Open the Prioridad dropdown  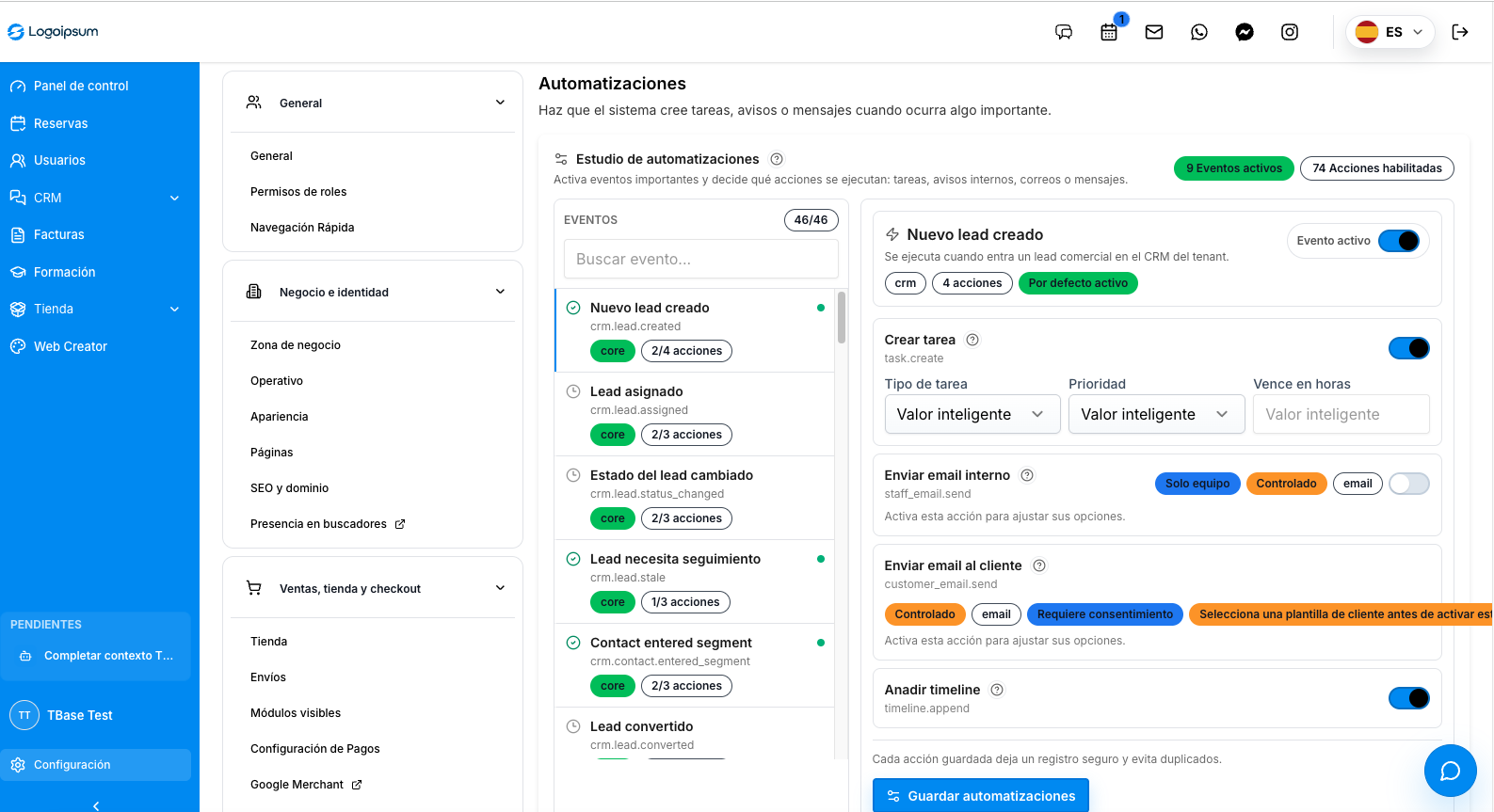(x=1157, y=414)
